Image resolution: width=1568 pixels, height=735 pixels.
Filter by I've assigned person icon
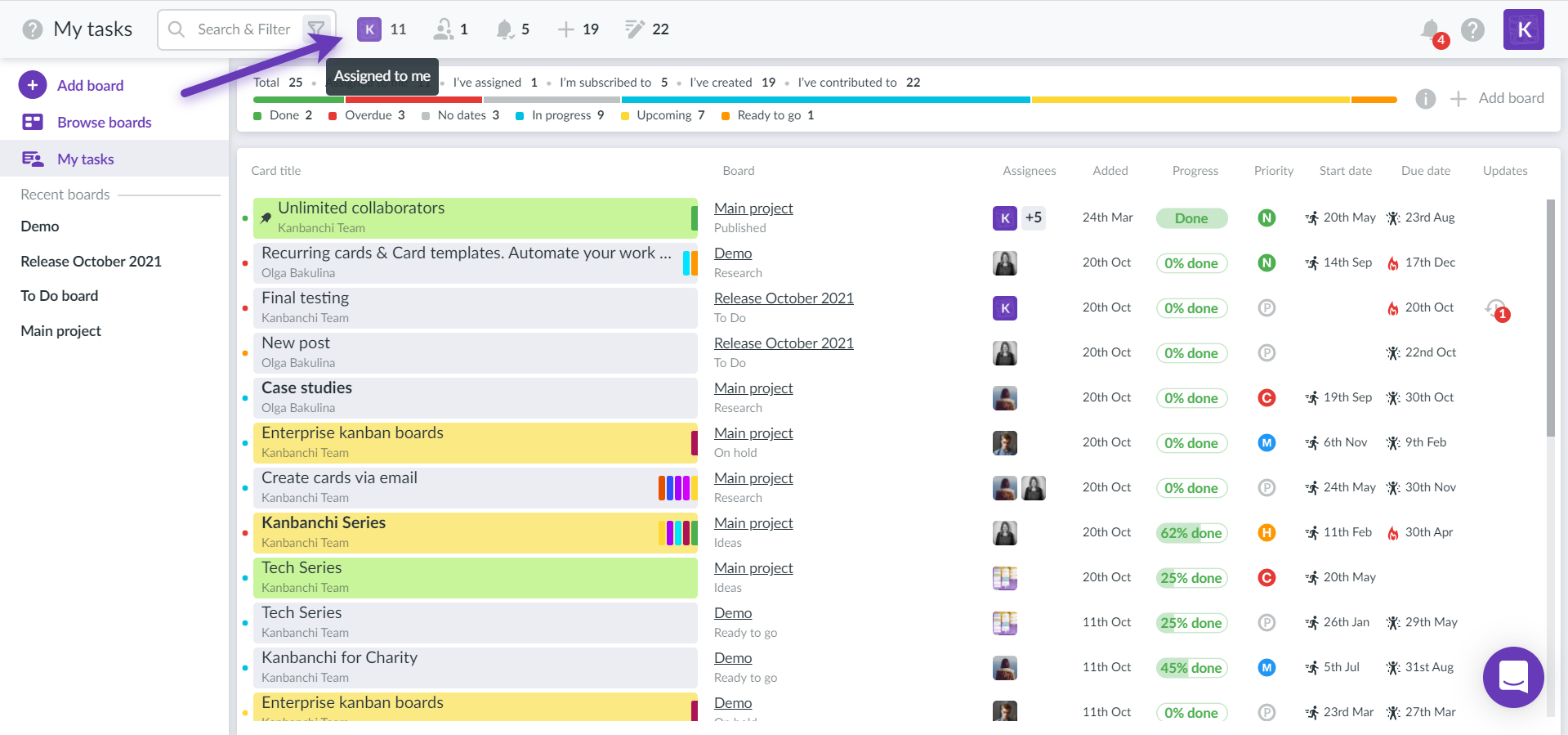443,29
